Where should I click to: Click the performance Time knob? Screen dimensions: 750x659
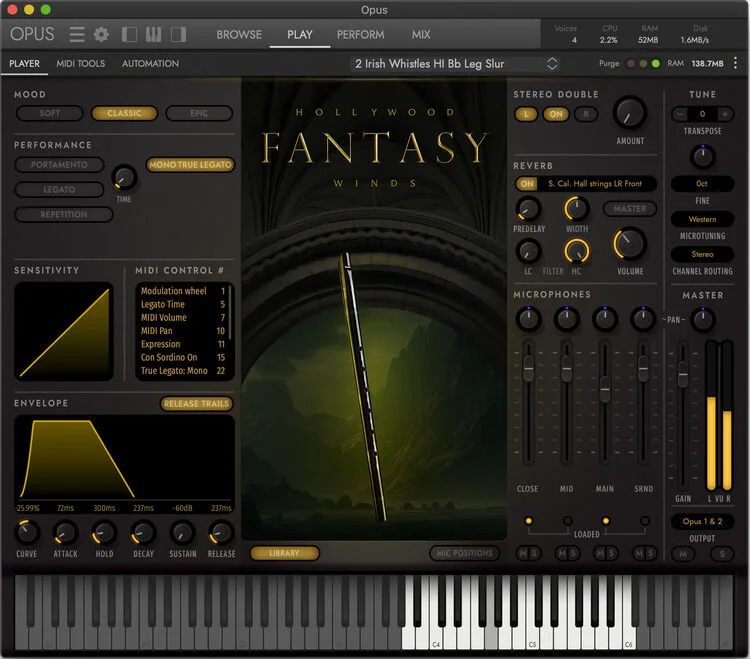[x=124, y=178]
